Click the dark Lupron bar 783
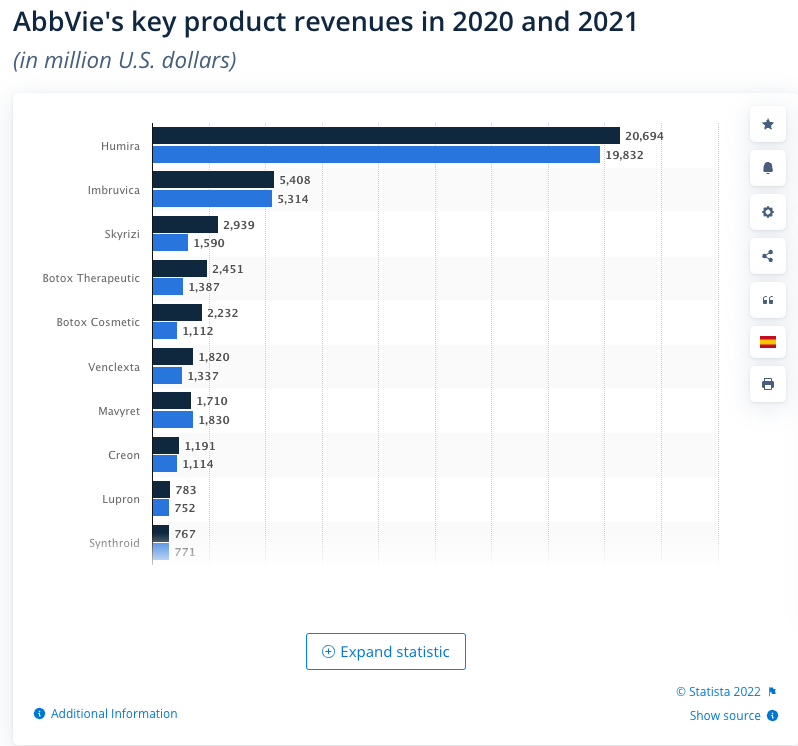This screenshot has width=798, height=746. [161, 490]
